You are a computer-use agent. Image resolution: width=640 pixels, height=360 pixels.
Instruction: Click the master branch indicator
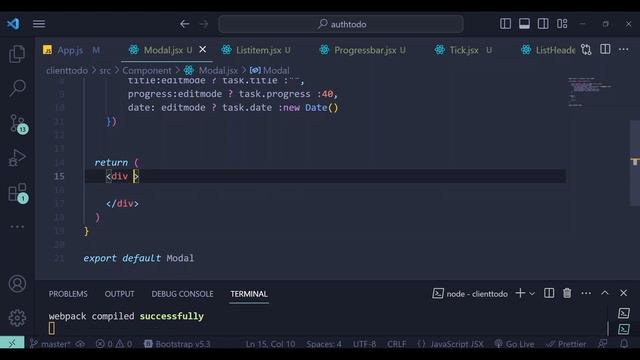[50, 344]
